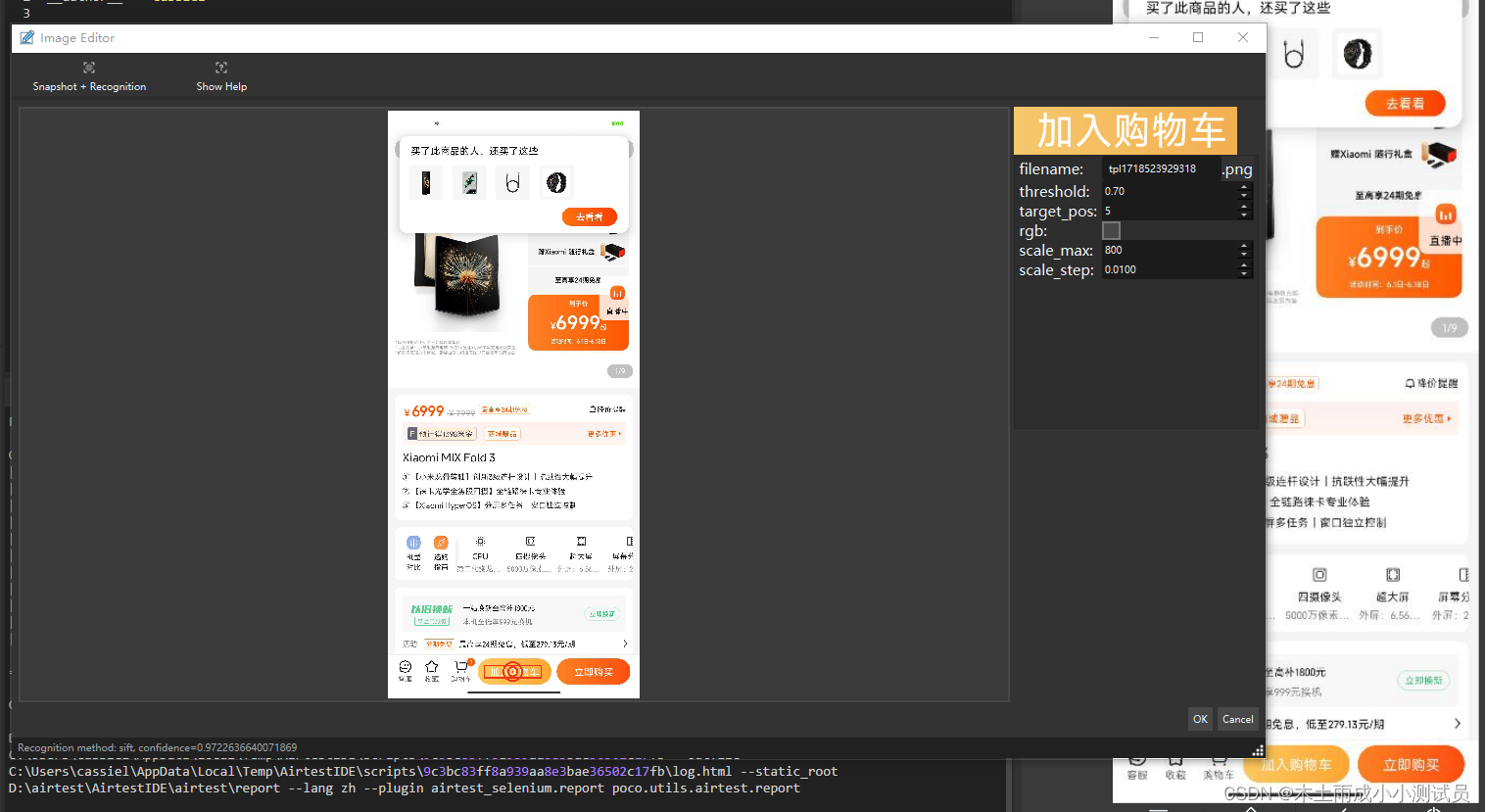This screenshot has width=1485, height=812.
Task: Click the Snapshot + Recognition tool
Action: pyautogui.click(x=89, y=77)
